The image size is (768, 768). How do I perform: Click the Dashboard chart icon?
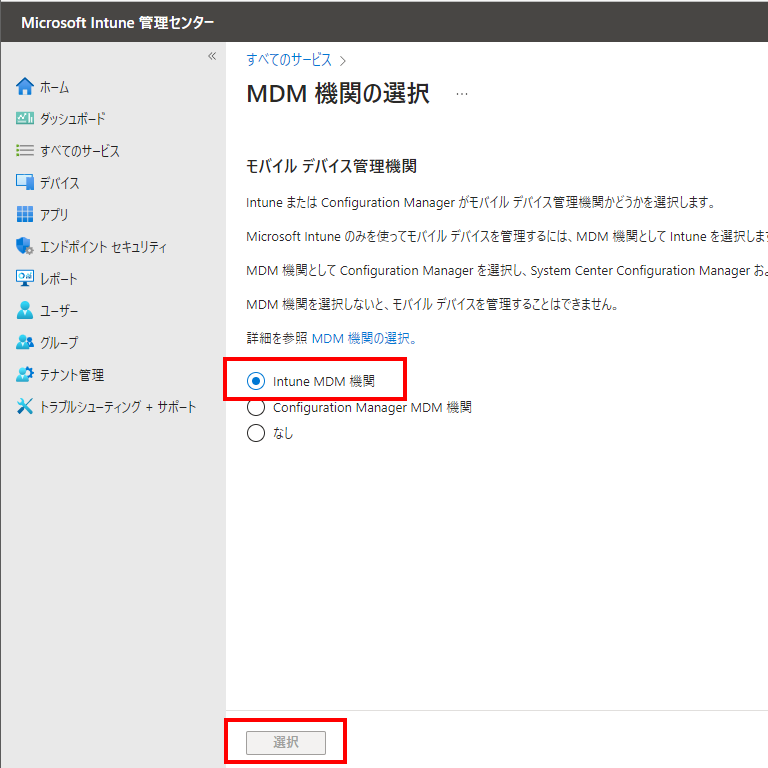(24, 118)
